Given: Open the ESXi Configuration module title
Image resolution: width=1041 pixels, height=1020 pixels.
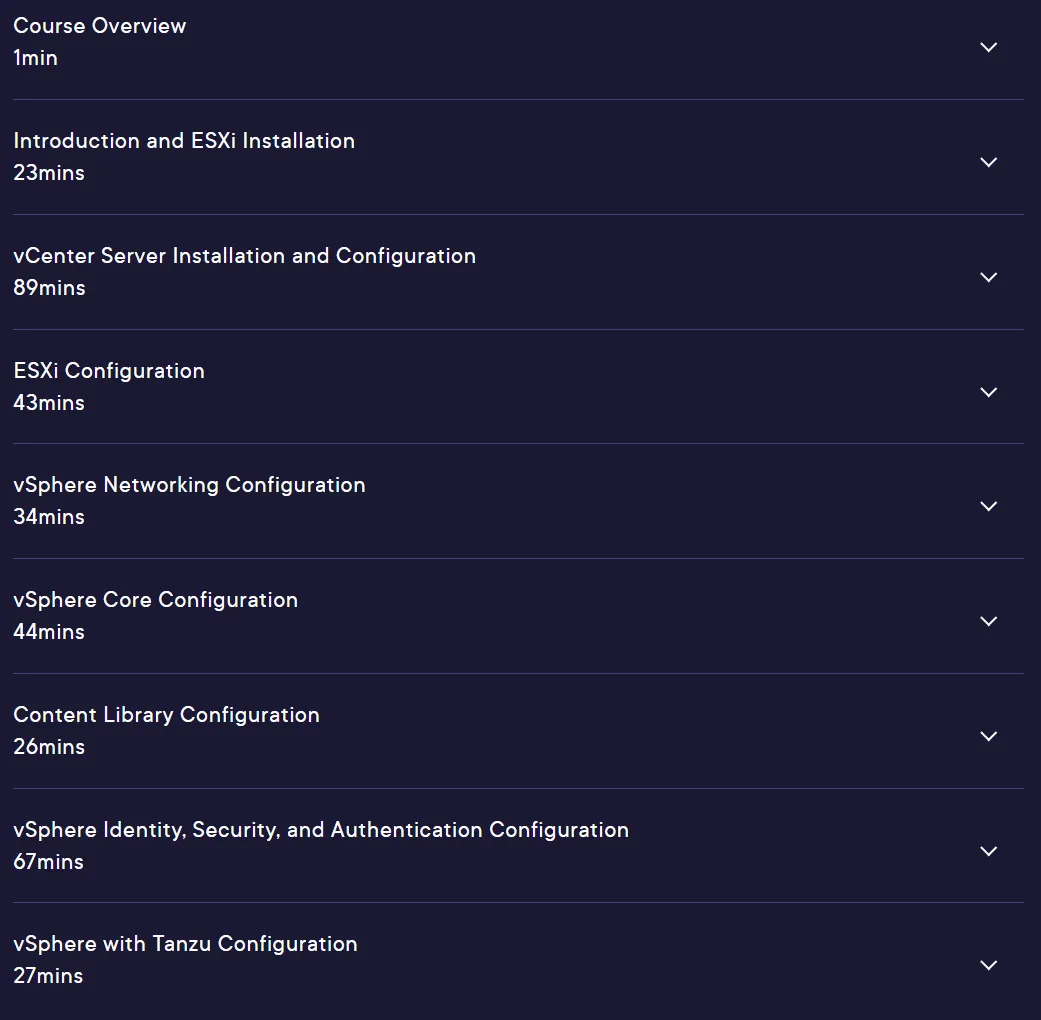Looking at the screenshot, I should click(109, 371).
